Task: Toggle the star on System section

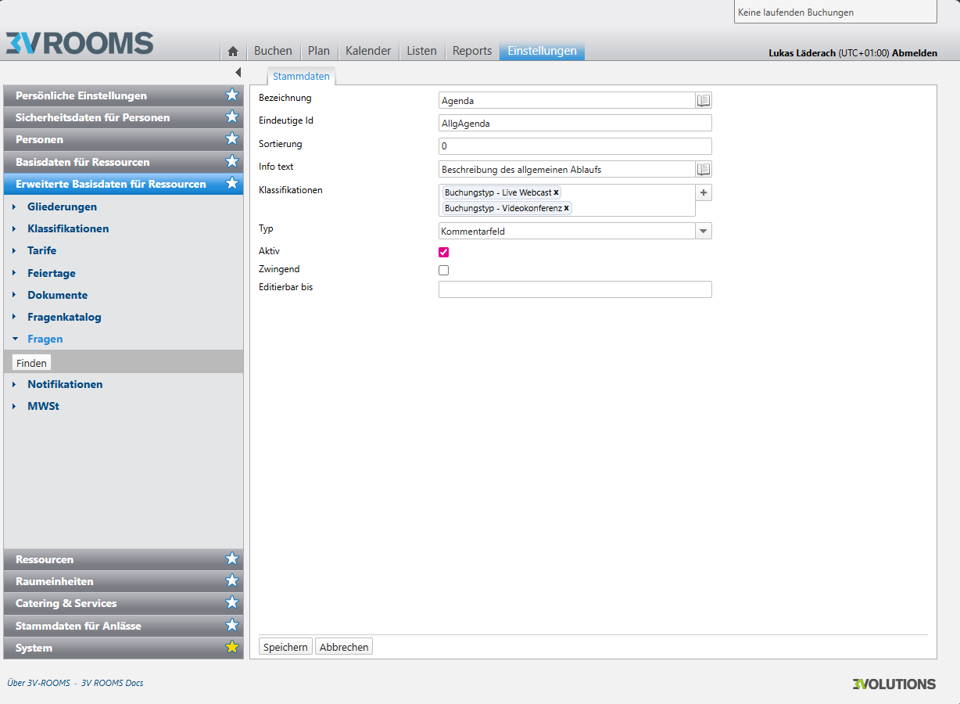Action: click(232, 648)
